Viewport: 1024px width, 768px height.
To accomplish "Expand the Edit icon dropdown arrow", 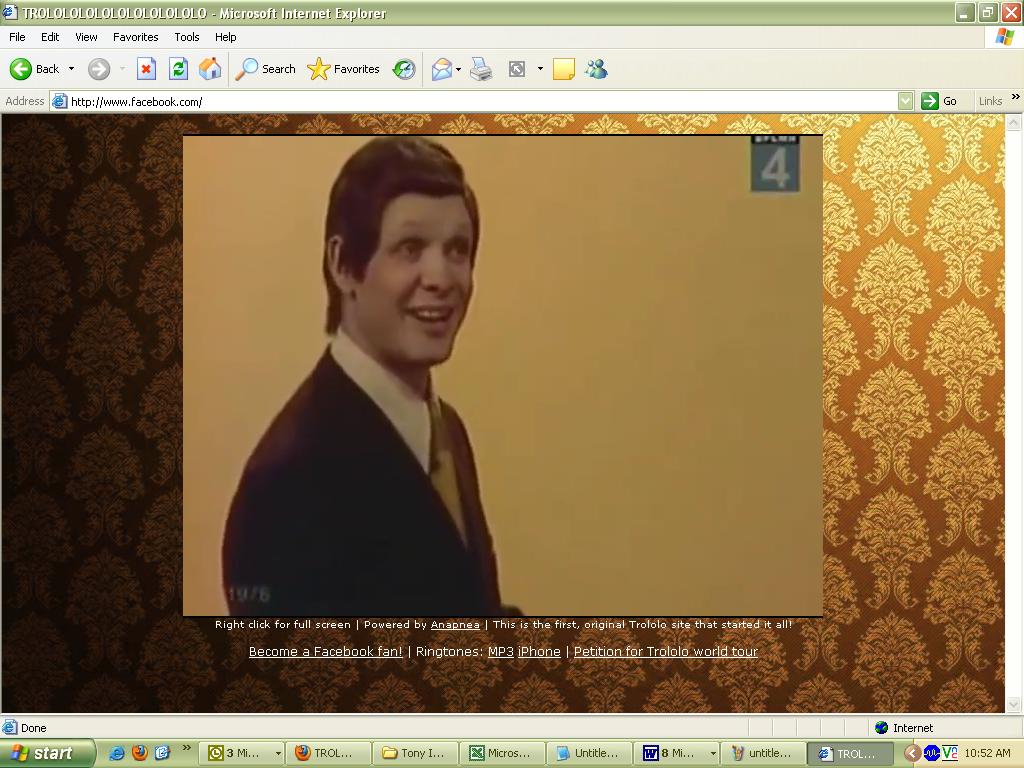I will [540, 69].
